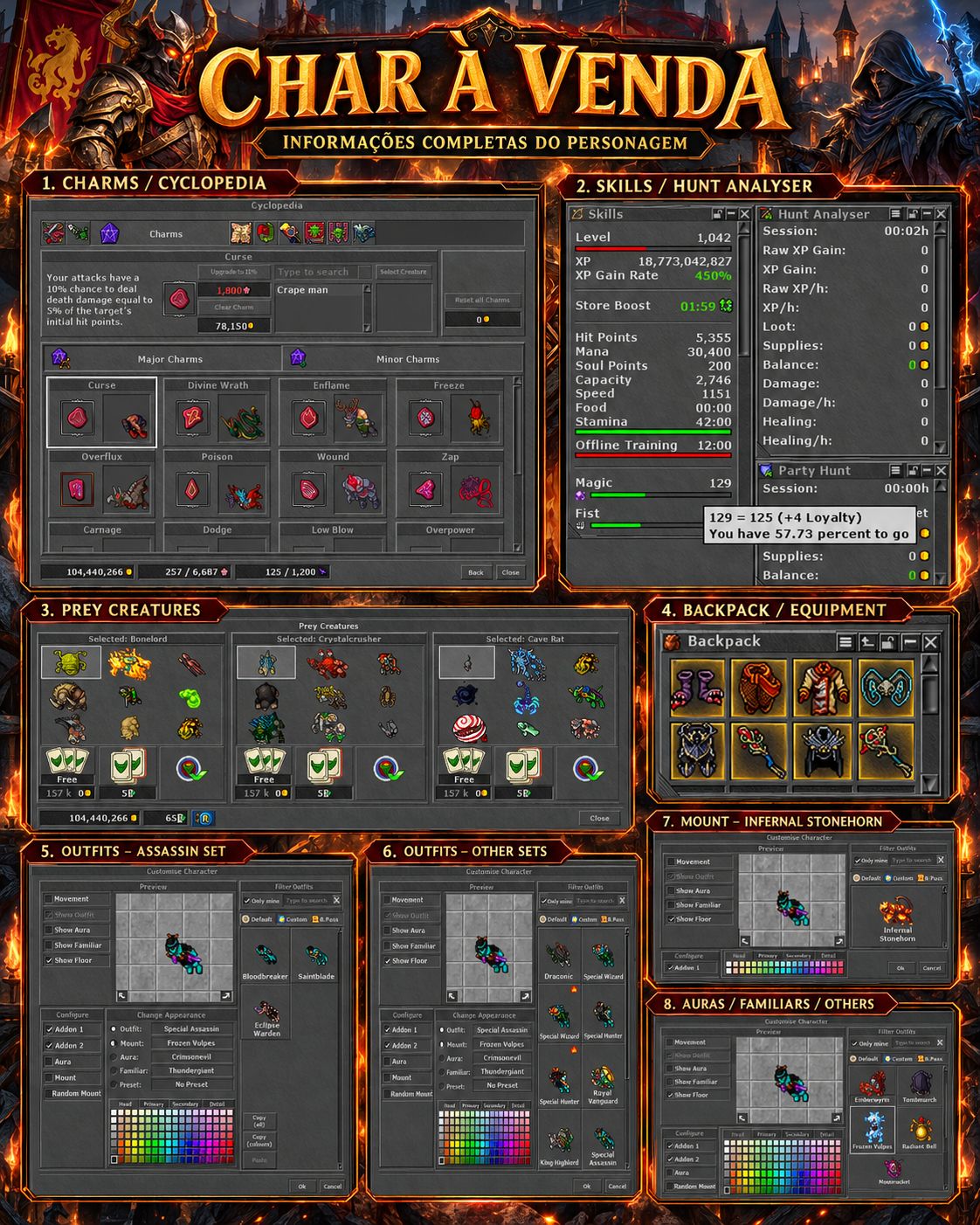Open Frozen Vulpes mount selector in Assassin Set window
This screenshot has width=980, height=1225.
tap(191, 1042)
